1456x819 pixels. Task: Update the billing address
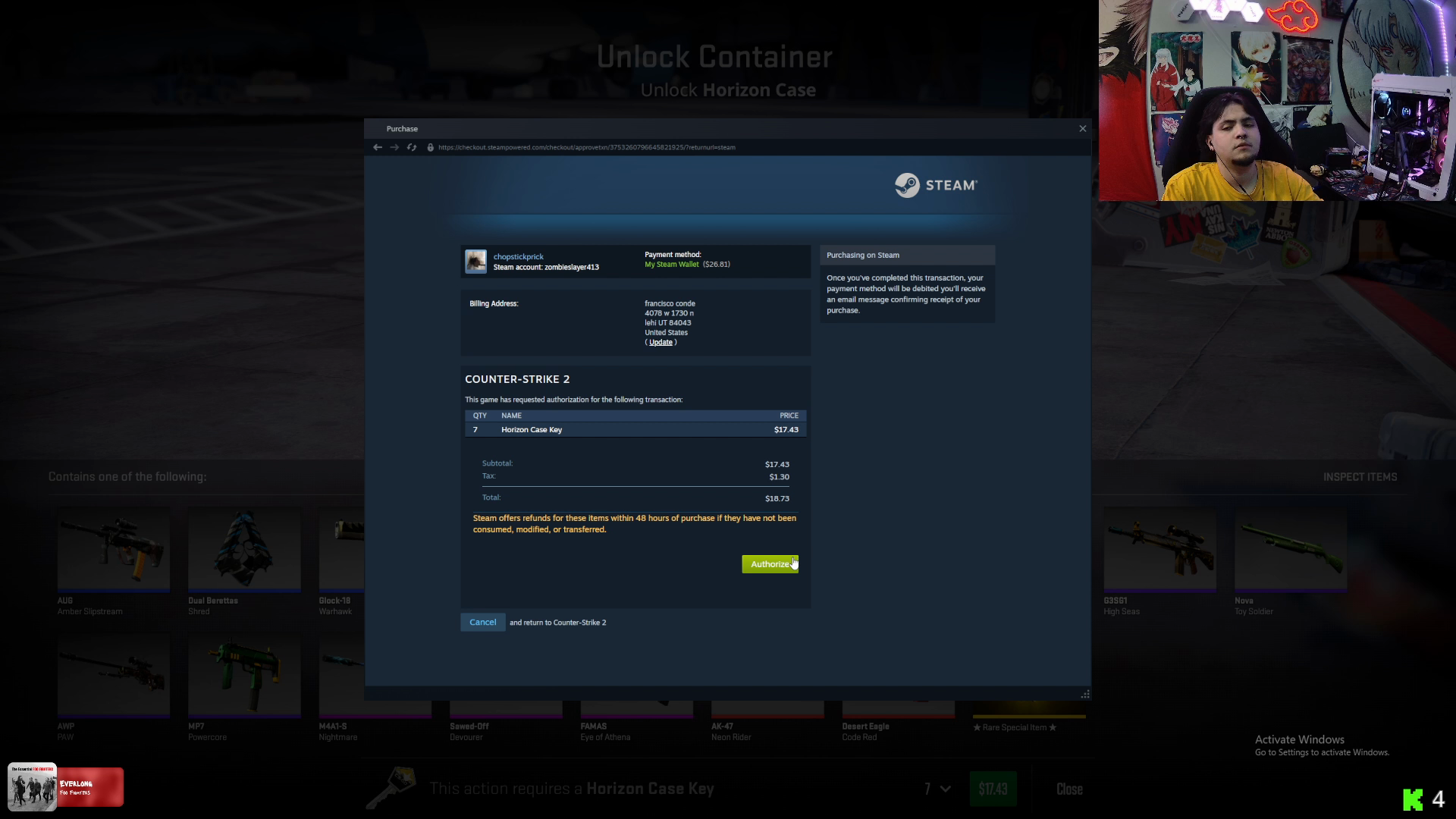click(x=661, y=342)
